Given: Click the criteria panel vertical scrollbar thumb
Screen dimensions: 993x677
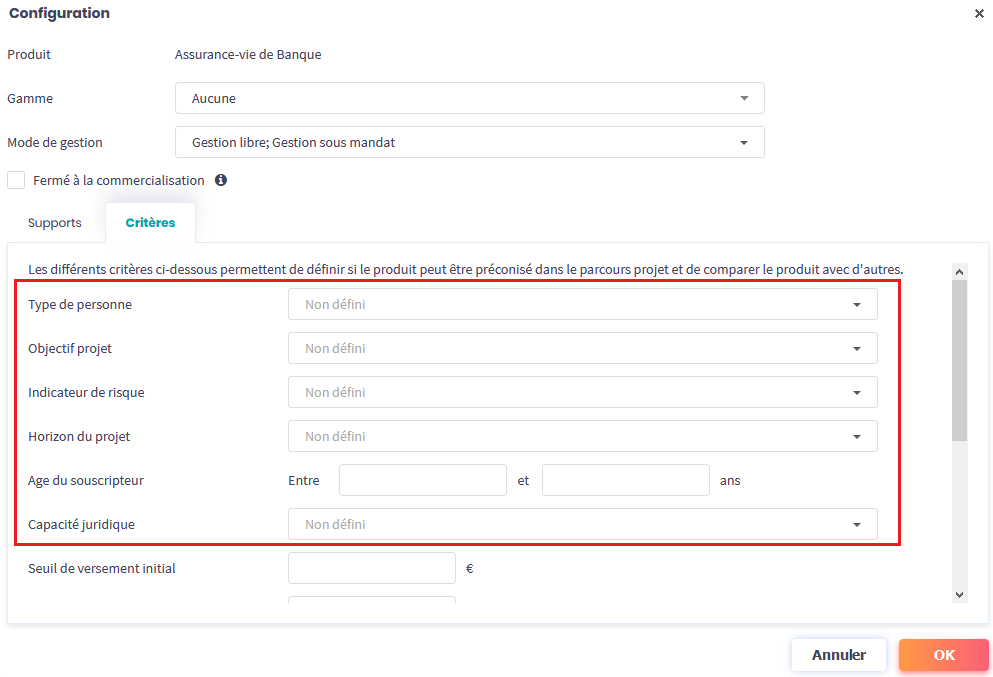Looking at the screenshot, I should click(960, 360).
